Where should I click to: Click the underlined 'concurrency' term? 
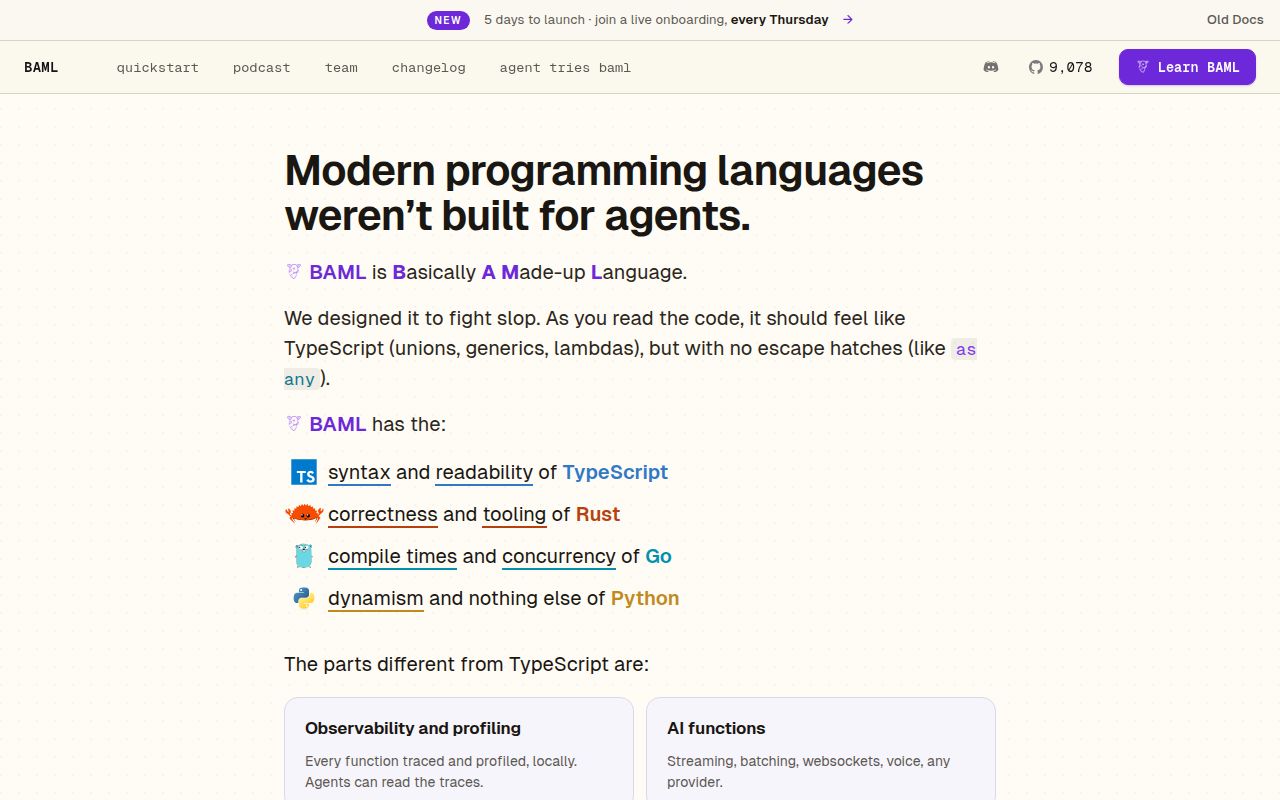(x=559, y=556)
